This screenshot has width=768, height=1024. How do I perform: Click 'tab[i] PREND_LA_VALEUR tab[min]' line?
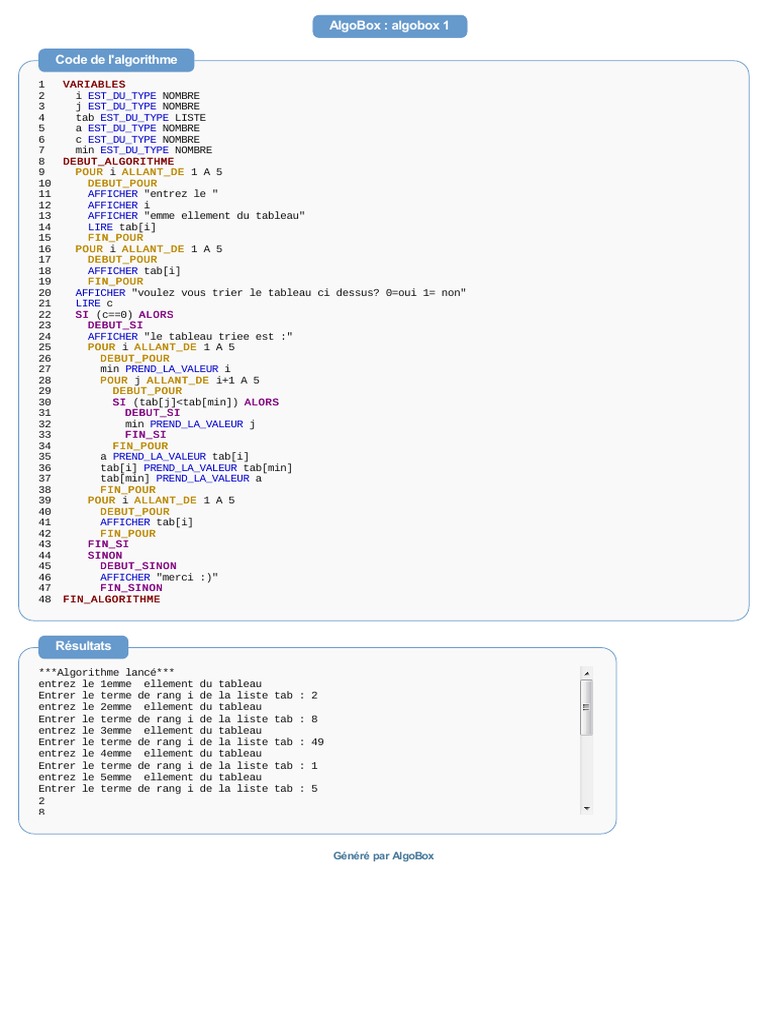(196, 468)
